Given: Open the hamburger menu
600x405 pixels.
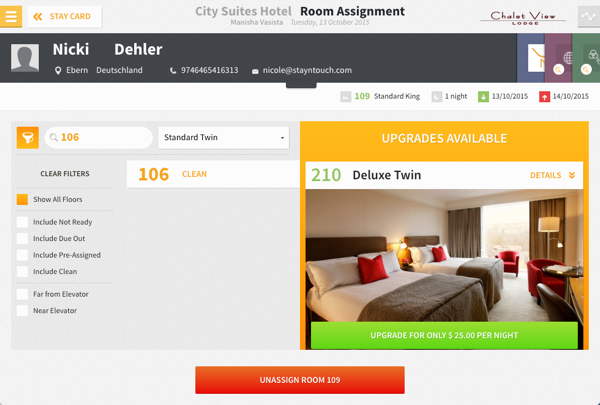Looking at the screenshot, I should click(x=11, y=16).
